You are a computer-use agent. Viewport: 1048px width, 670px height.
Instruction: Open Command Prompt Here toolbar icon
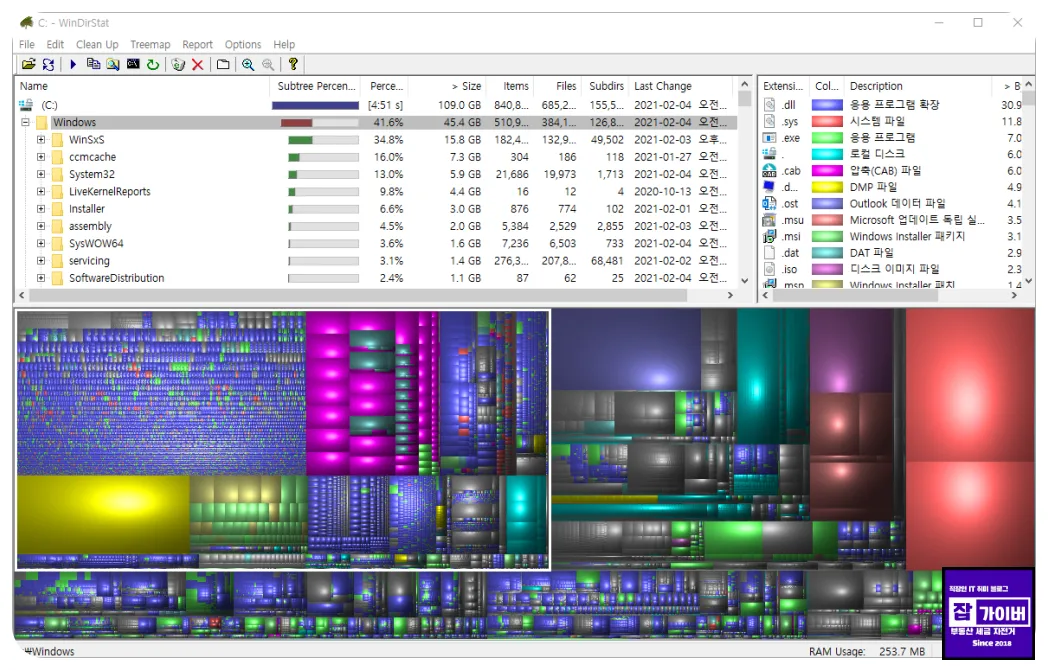133,64
